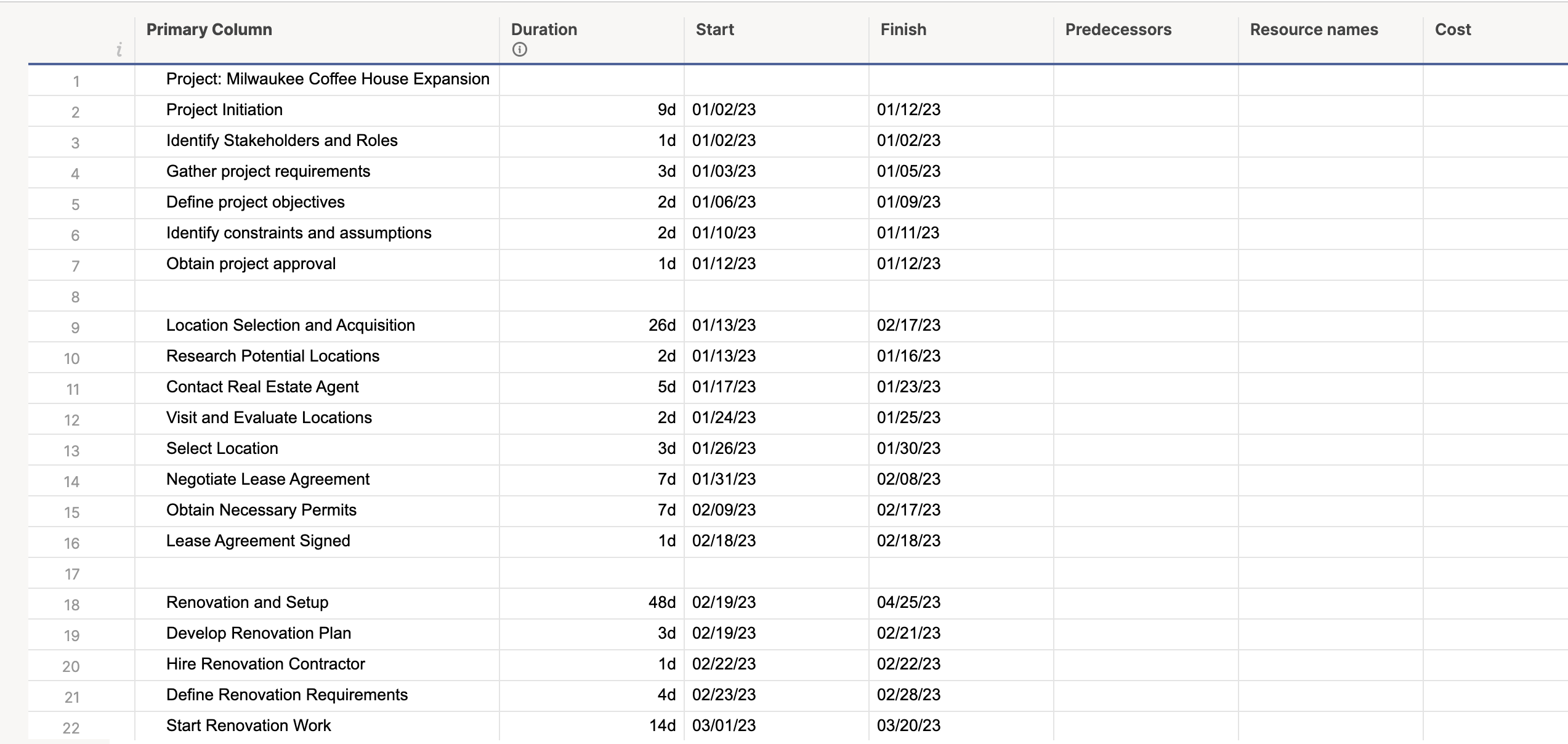The width and height of the screenshot is (1568, 744).
Task: Click the empty Predecessors cell for Start Renovation Work
Action: 1146,726
